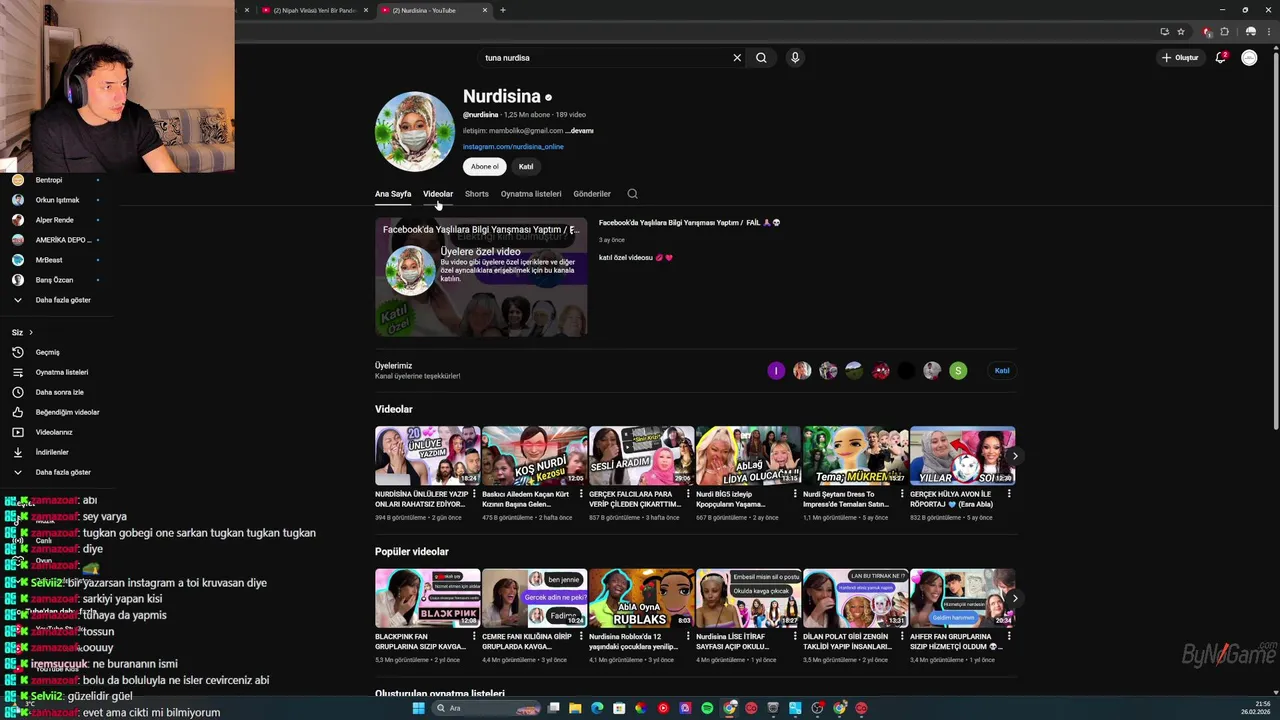1280x720 pixels.
Task: Switch to the Oynatma listeleri channel tab
Action: [x=531, y=194]
